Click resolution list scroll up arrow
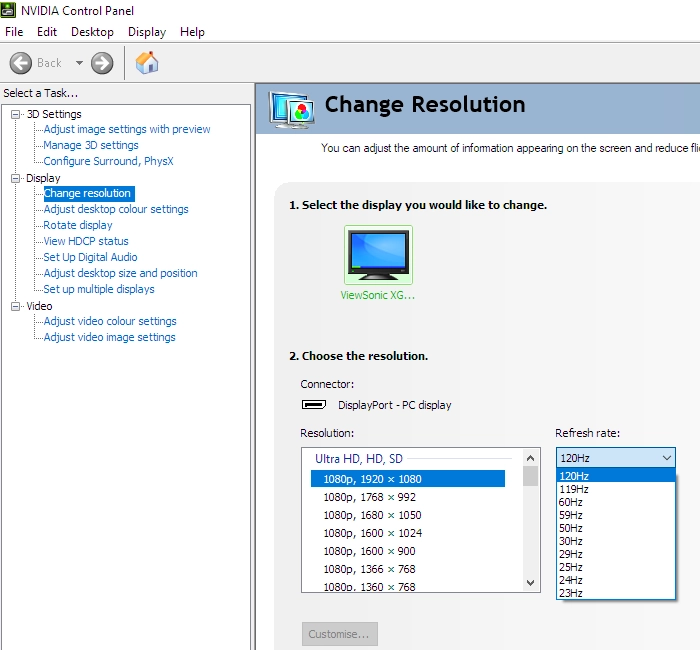This screenshot has height=650, width=700. pos(530,458)
